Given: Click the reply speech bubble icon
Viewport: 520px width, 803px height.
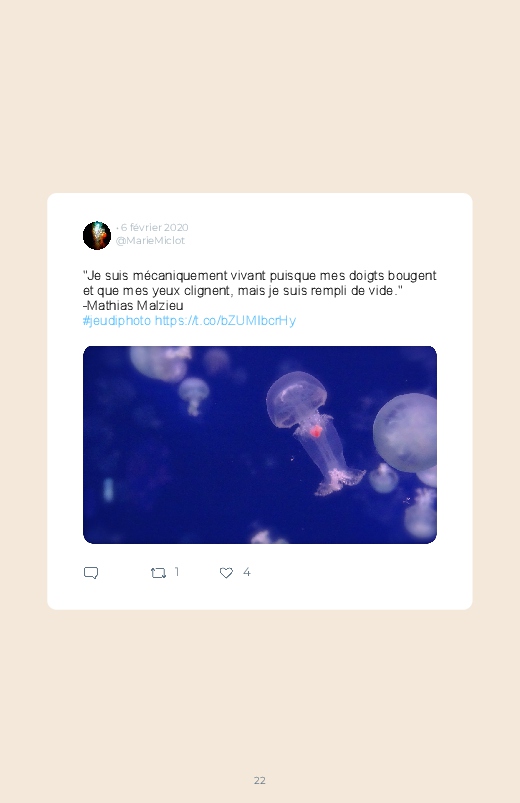Looking at the screenshot, I should pos(91,573).
